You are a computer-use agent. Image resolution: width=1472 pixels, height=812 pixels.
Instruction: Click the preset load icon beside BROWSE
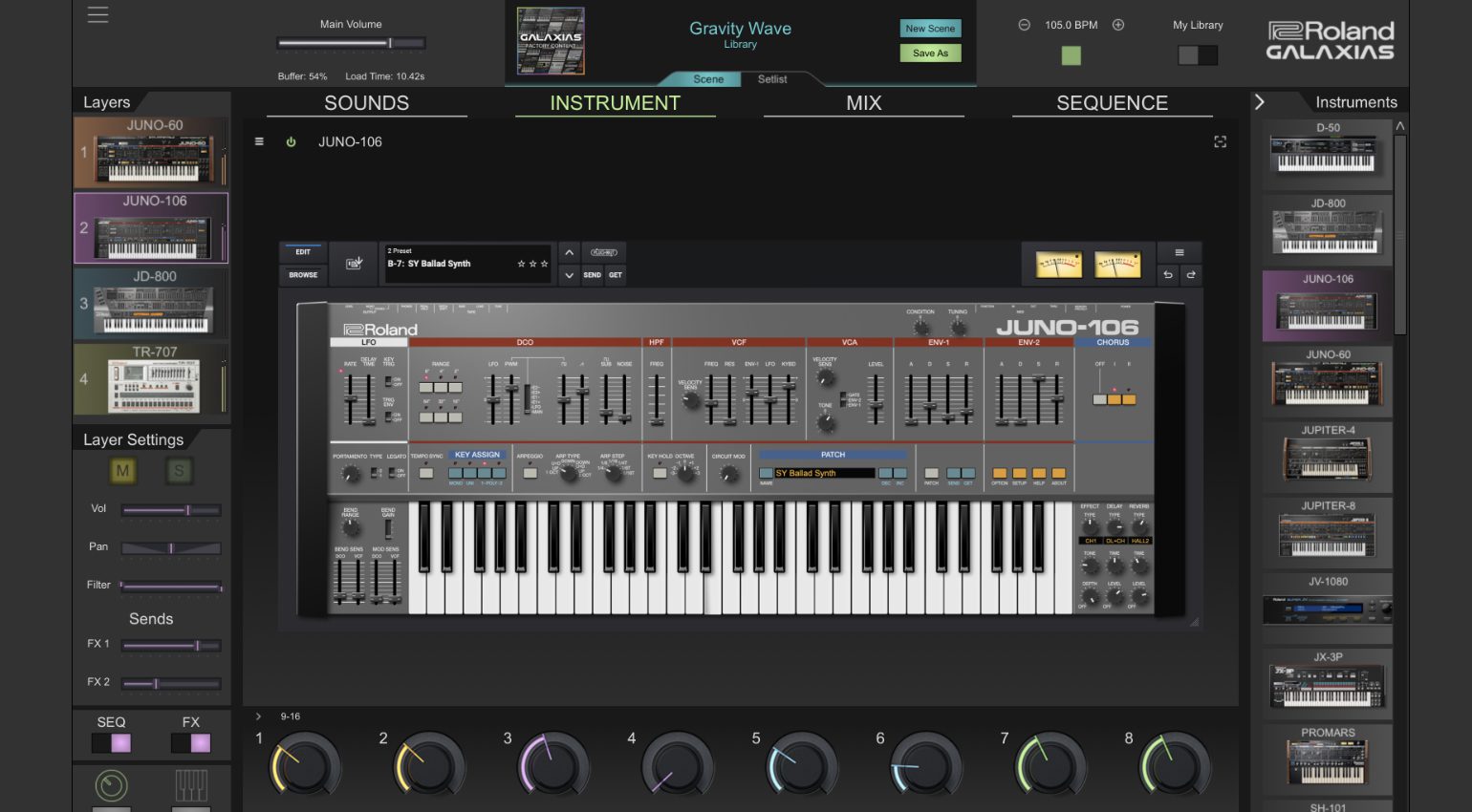tap(354, 264)
